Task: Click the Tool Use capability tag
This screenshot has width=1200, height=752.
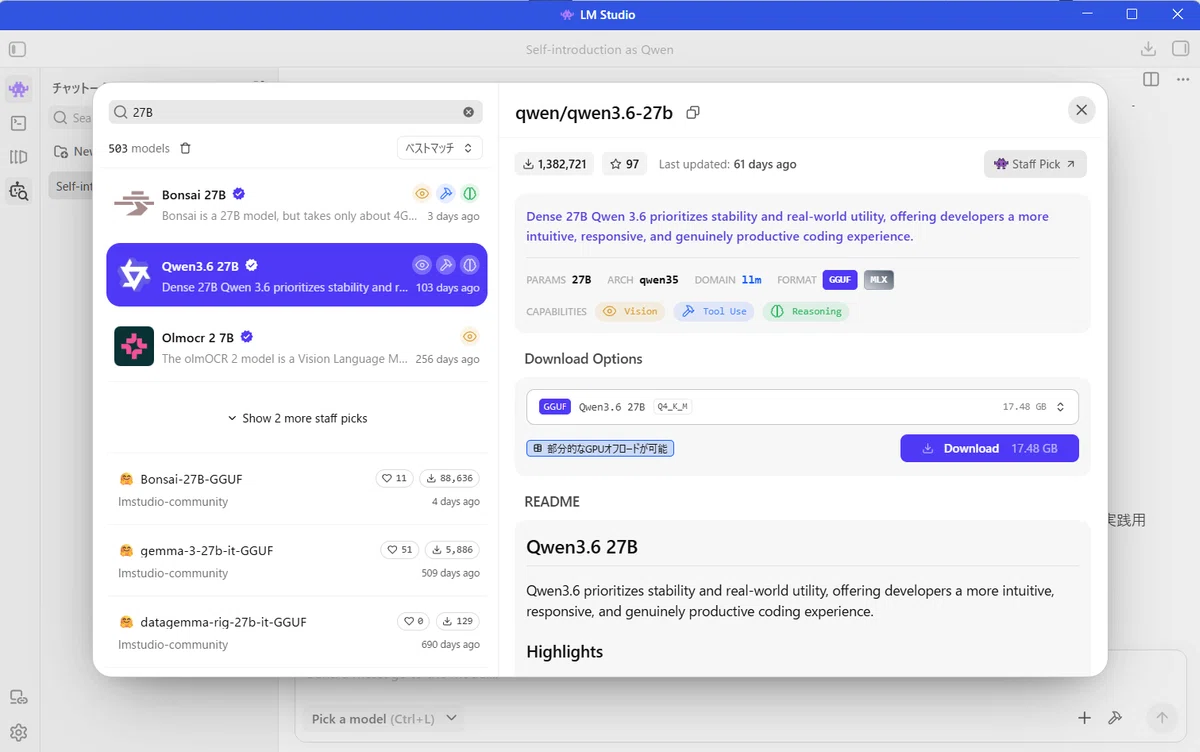Action: 714,312
